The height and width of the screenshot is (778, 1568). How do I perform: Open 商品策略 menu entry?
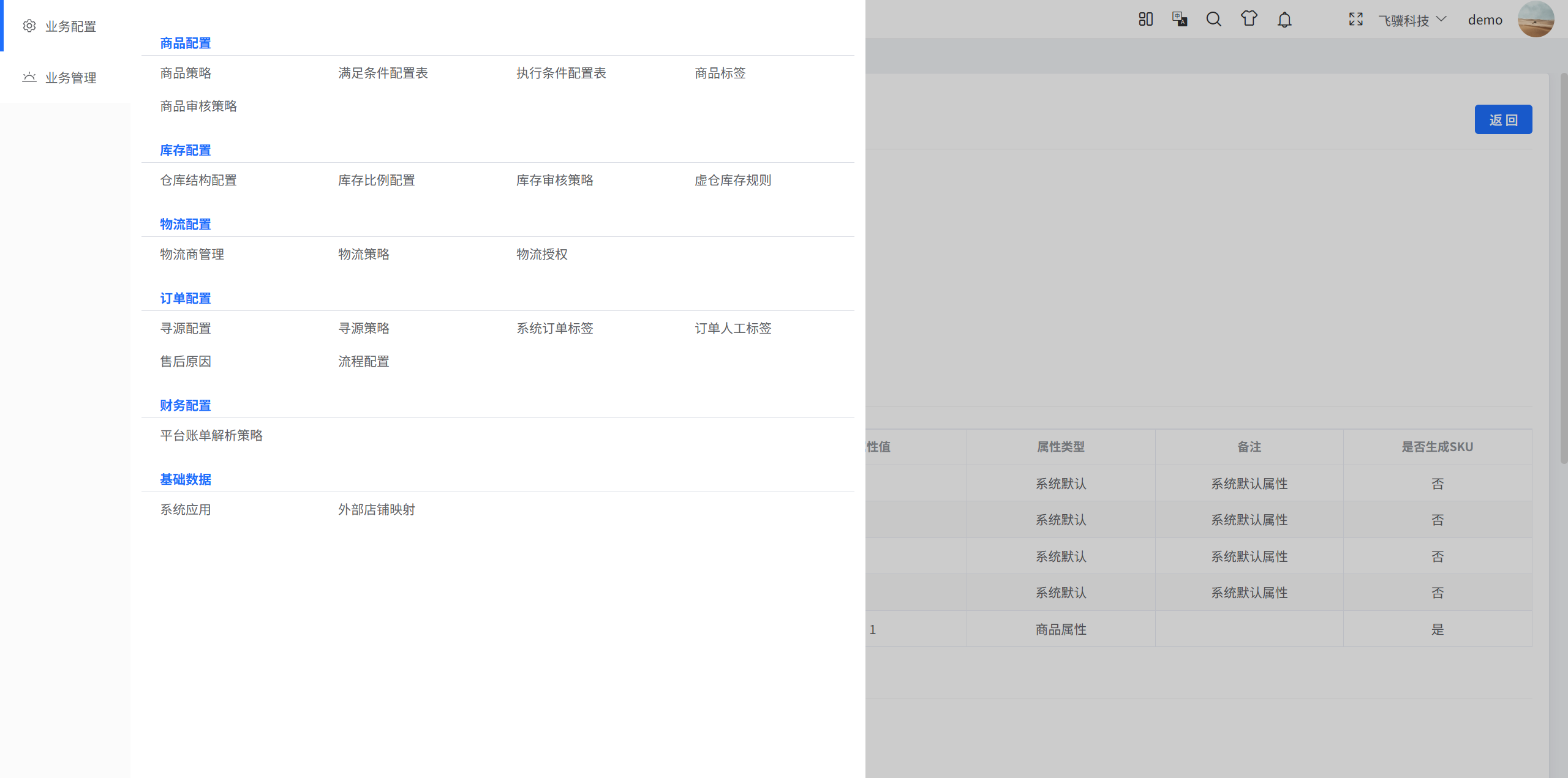(x=186, y=73)
